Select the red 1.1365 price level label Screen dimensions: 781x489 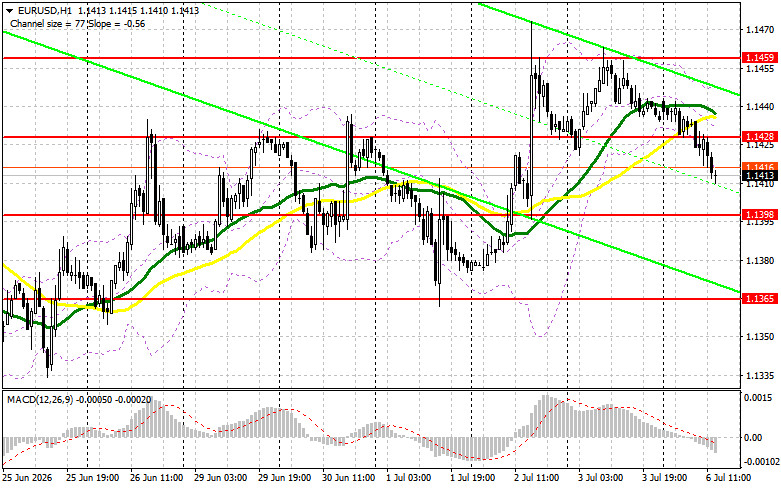tap(759, 298)
